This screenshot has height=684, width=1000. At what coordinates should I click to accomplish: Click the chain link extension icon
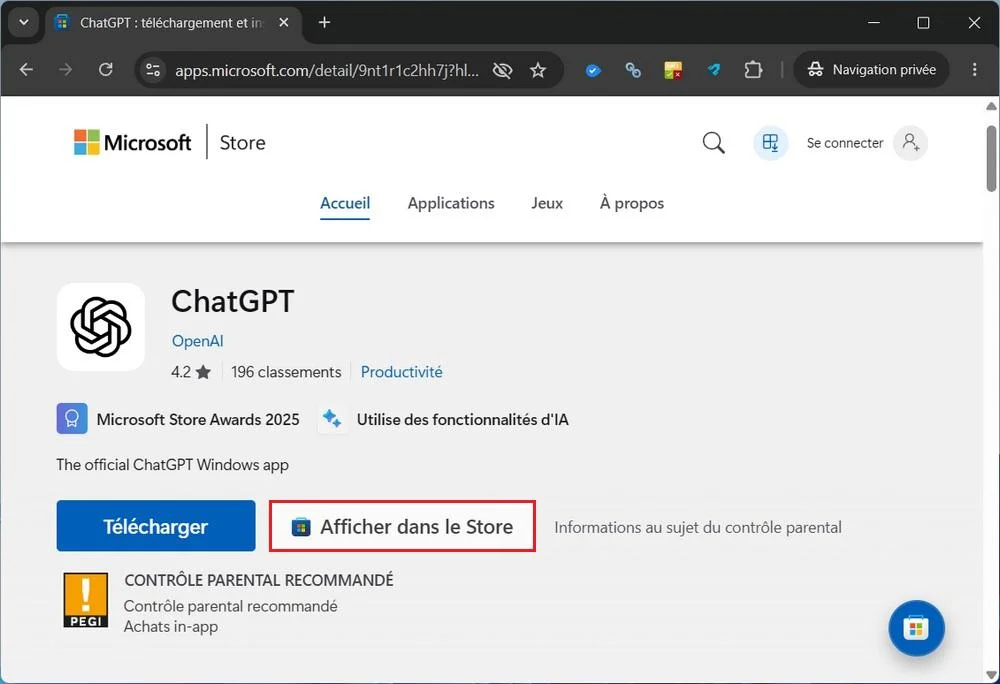(x=633, y=70)
